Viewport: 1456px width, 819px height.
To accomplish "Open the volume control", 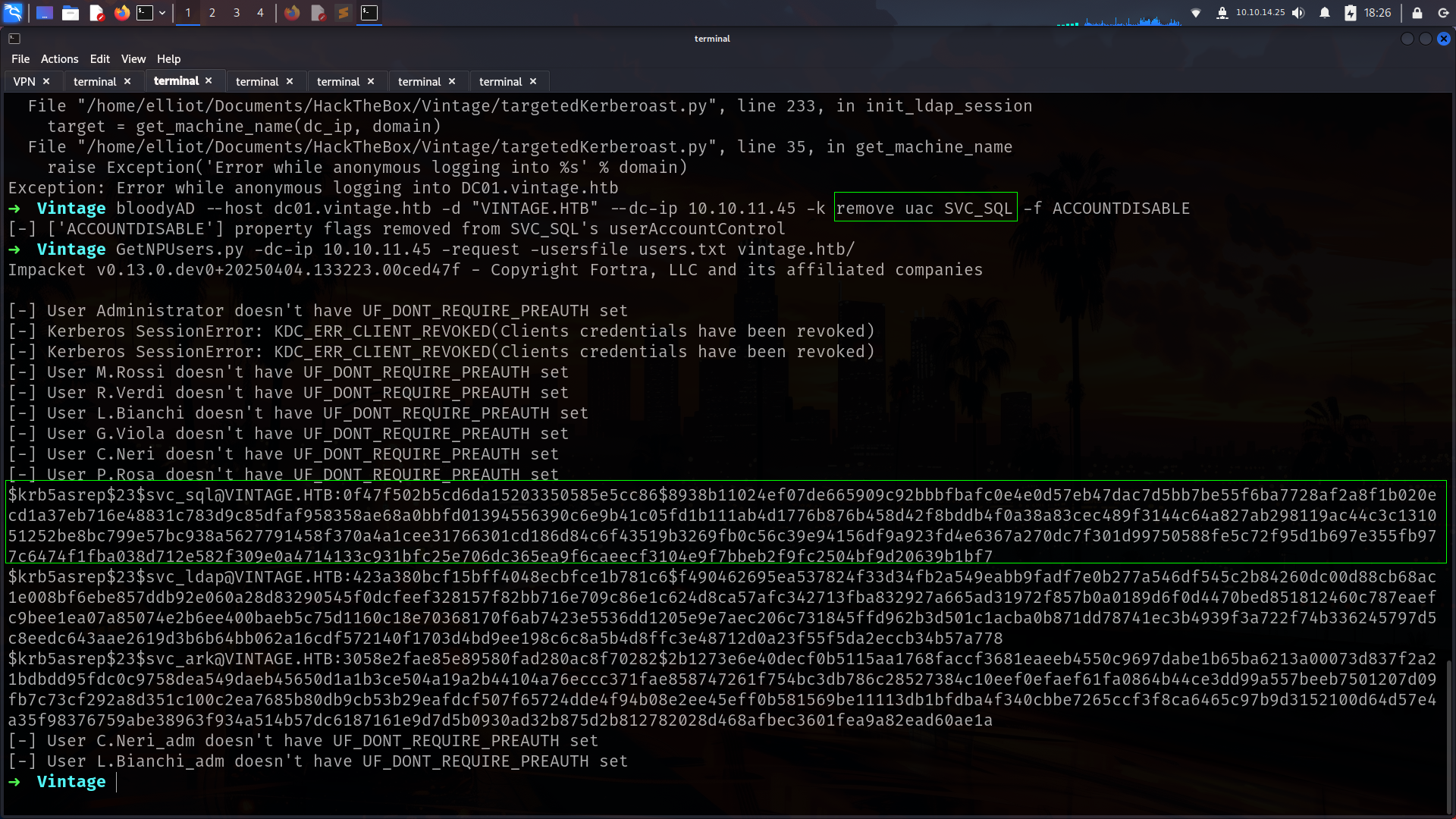I will click(1298, 13).
